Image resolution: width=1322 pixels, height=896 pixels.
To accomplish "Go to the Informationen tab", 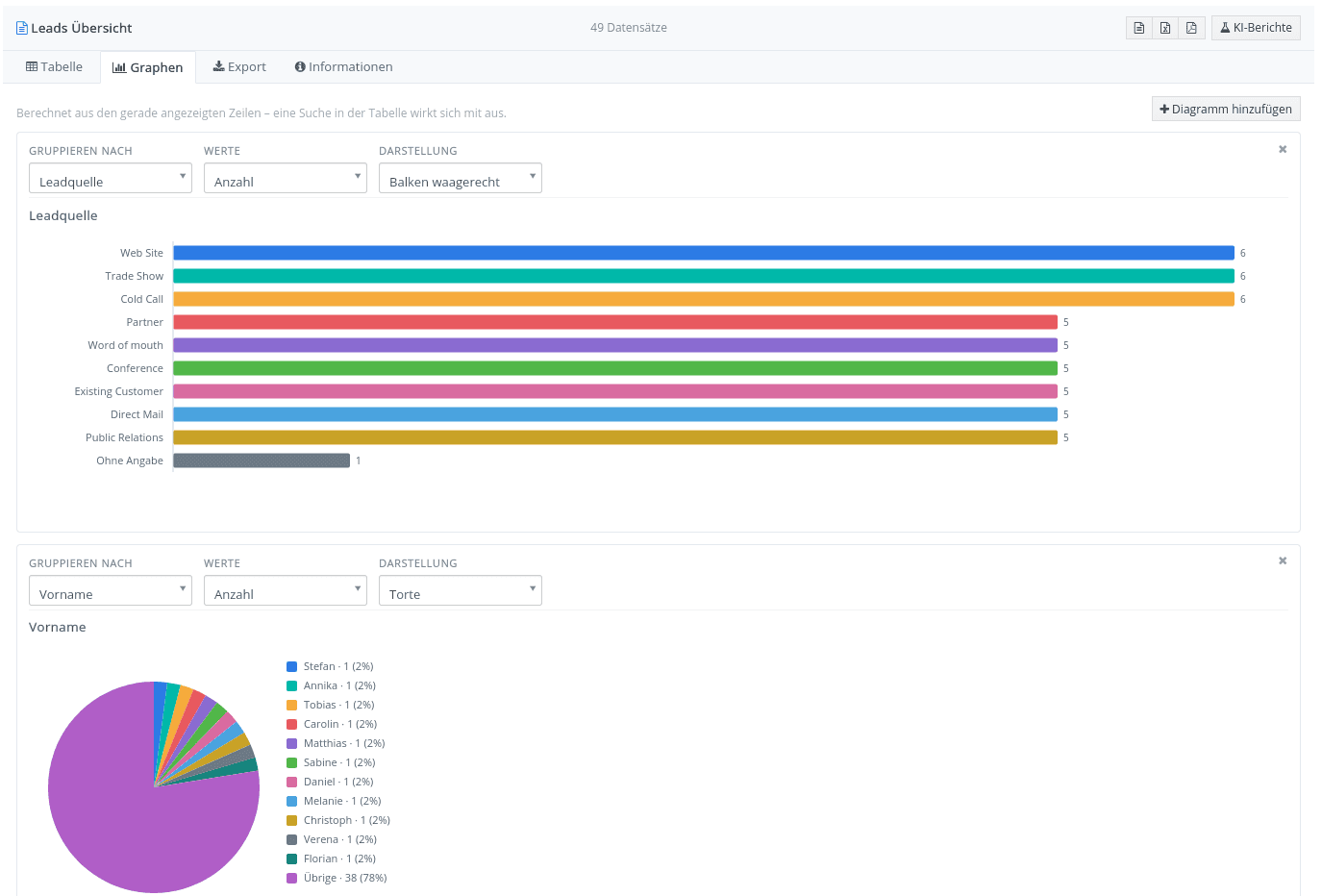I will 343,67.
